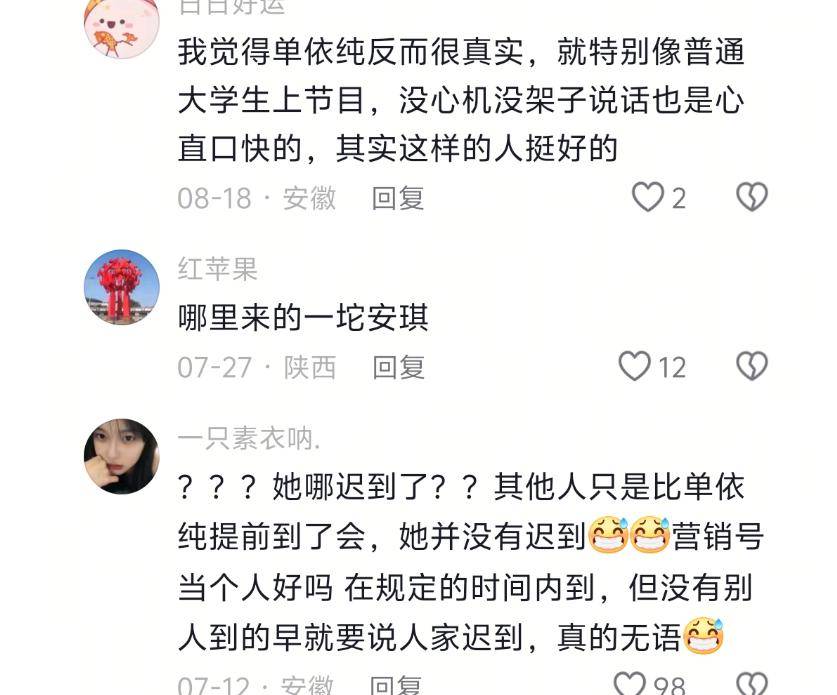Tap the 08-18 date of first comment
This screenshot has height=695, width=837.
point(215,198)
